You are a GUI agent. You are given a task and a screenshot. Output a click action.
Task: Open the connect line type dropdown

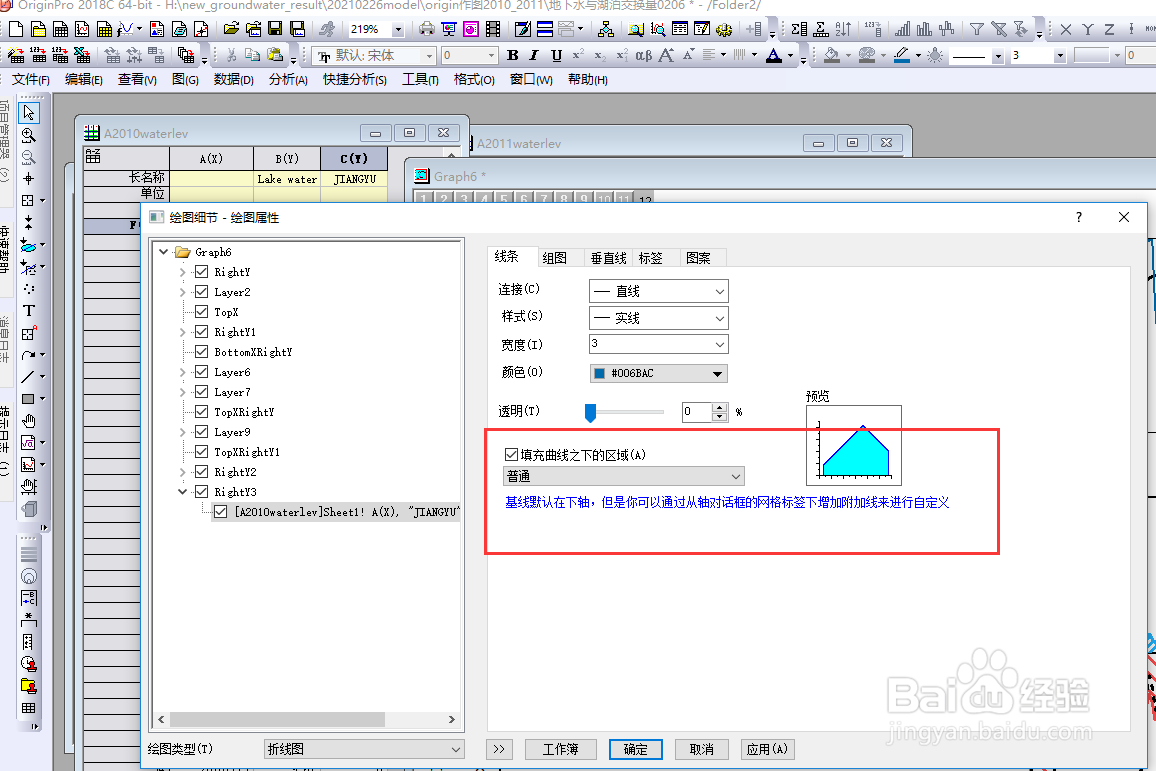click(658, 291)
